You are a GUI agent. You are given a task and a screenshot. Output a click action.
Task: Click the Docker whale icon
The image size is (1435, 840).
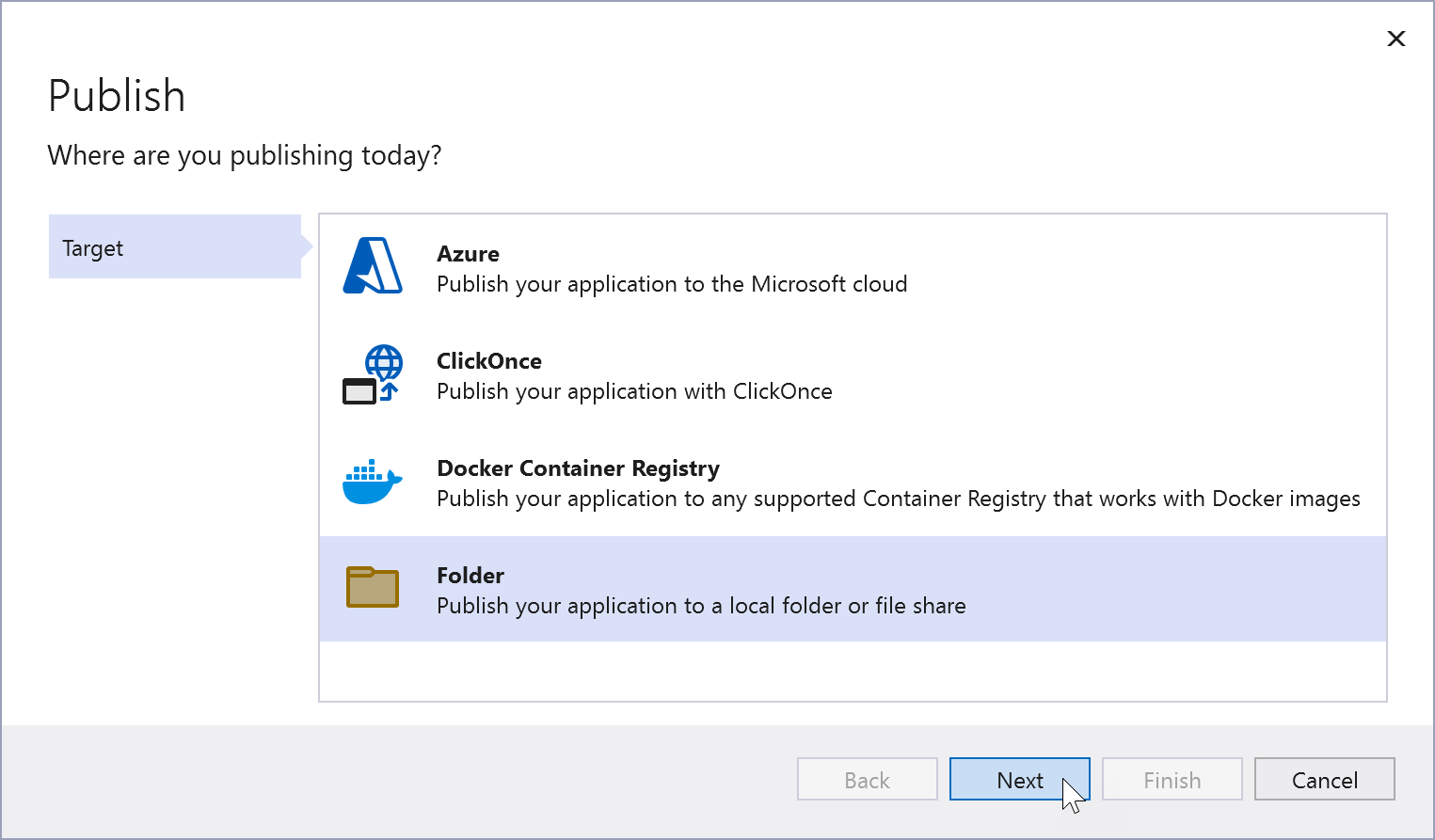(373, 483)
